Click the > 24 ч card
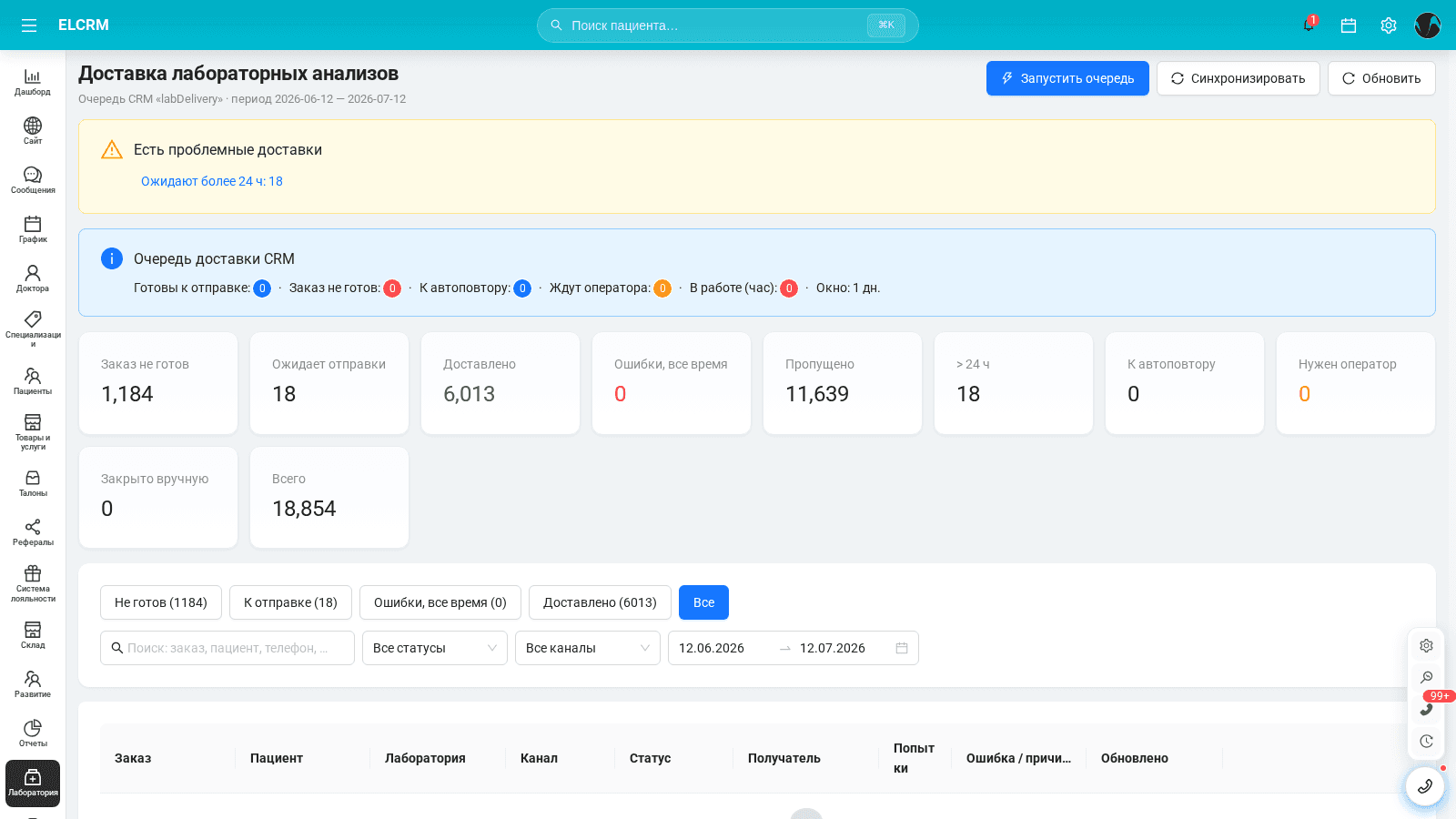 (x=1014, y=383)
